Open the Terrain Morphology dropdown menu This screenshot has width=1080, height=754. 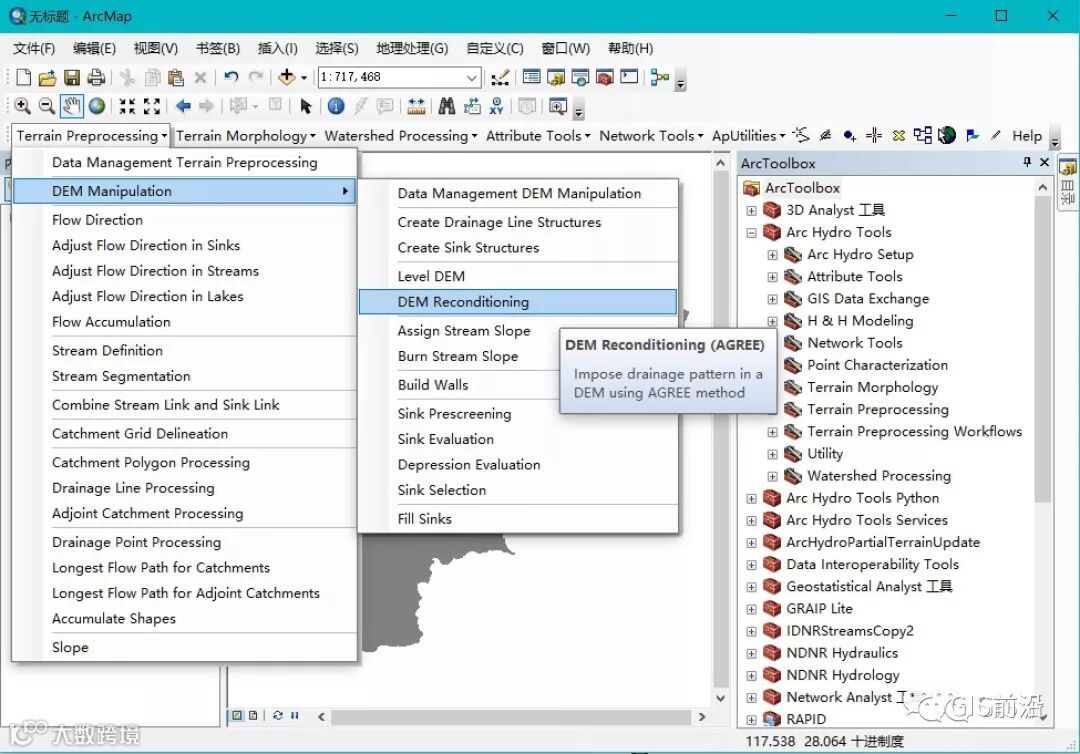click(246, 136)
